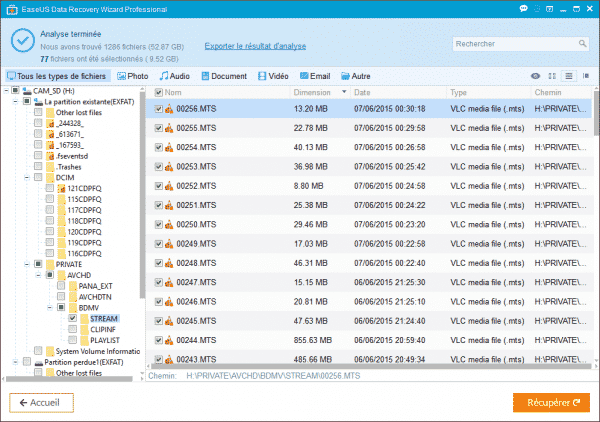
Task: Uncheck the 00256.MTS file checkbox
Action: coord(158,109)
